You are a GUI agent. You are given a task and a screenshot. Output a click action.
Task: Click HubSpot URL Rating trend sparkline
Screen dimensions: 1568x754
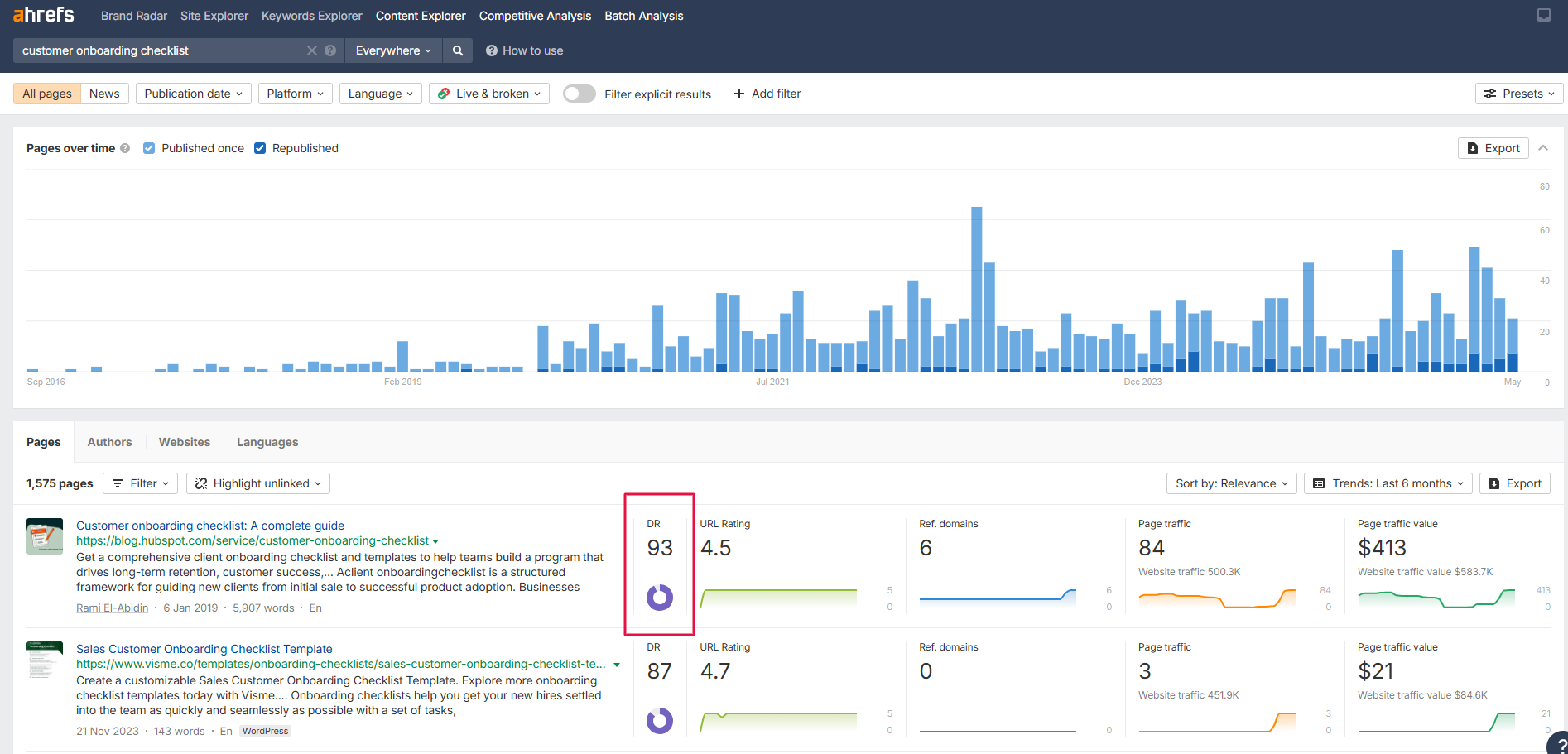point(778,598)
